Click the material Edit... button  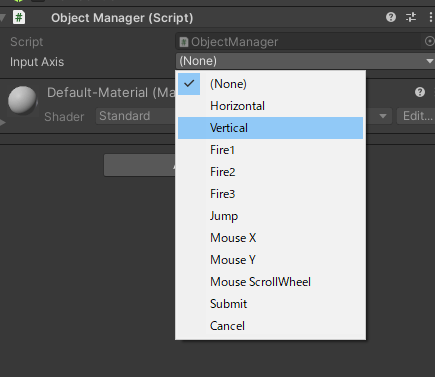416,116
